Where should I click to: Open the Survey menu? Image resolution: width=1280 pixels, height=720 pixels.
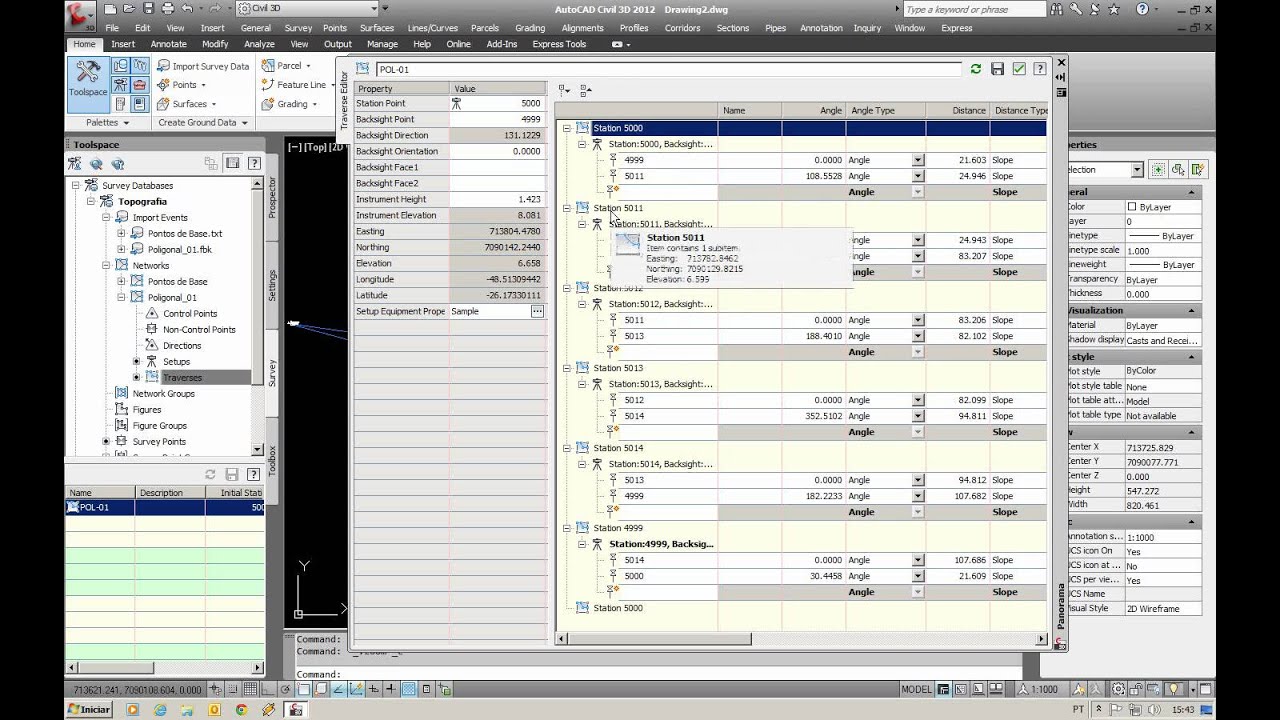[x=298, y=28]
